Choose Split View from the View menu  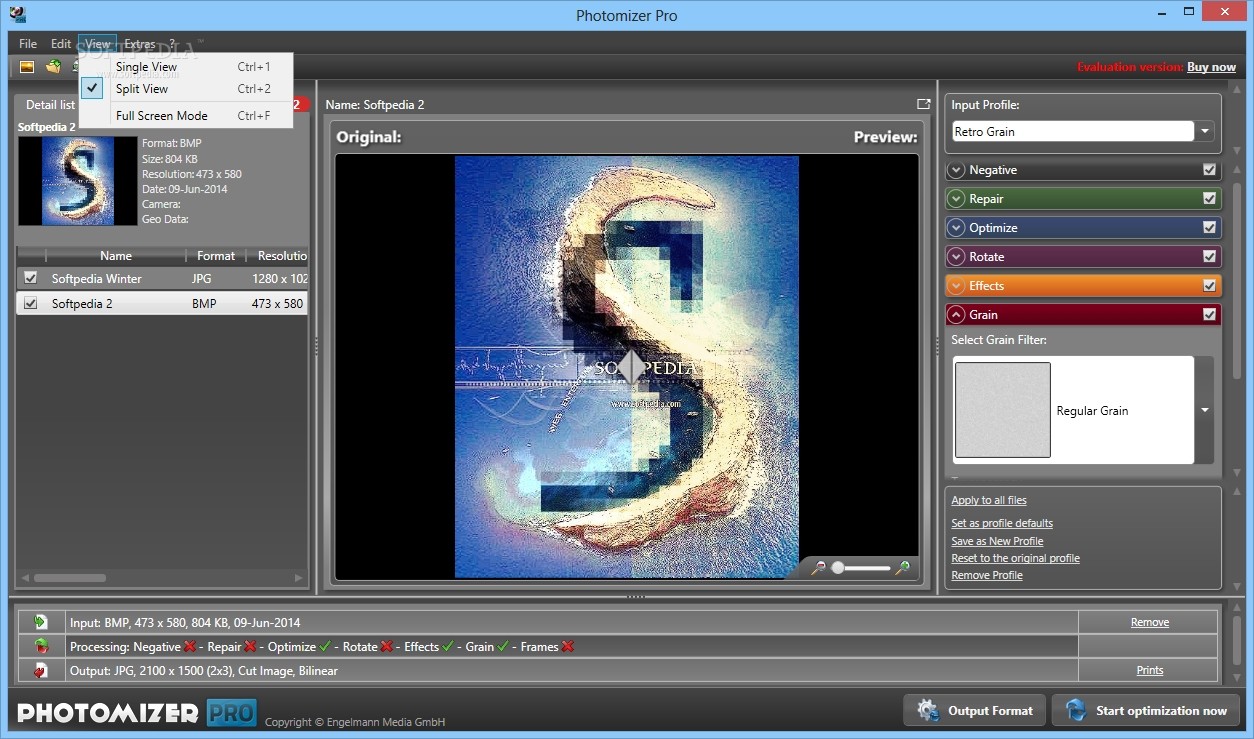(186, 89)
